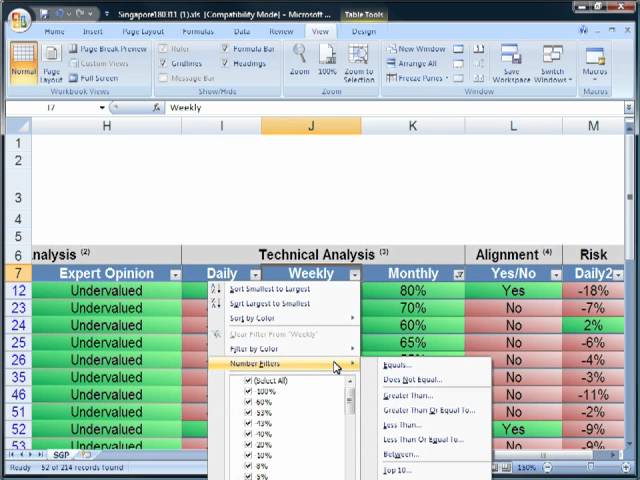Open the Data ribbon tab
This screenshot has width=640, height=480.
(x=242, y=31)
